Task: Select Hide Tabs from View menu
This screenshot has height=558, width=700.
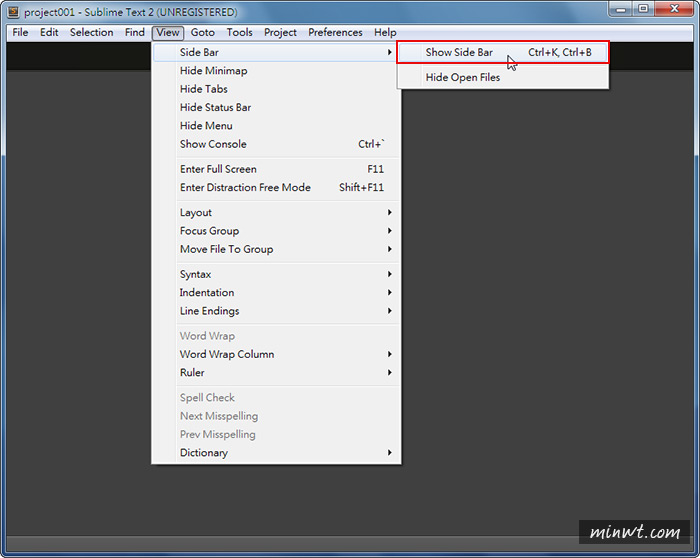Action: 275,89
